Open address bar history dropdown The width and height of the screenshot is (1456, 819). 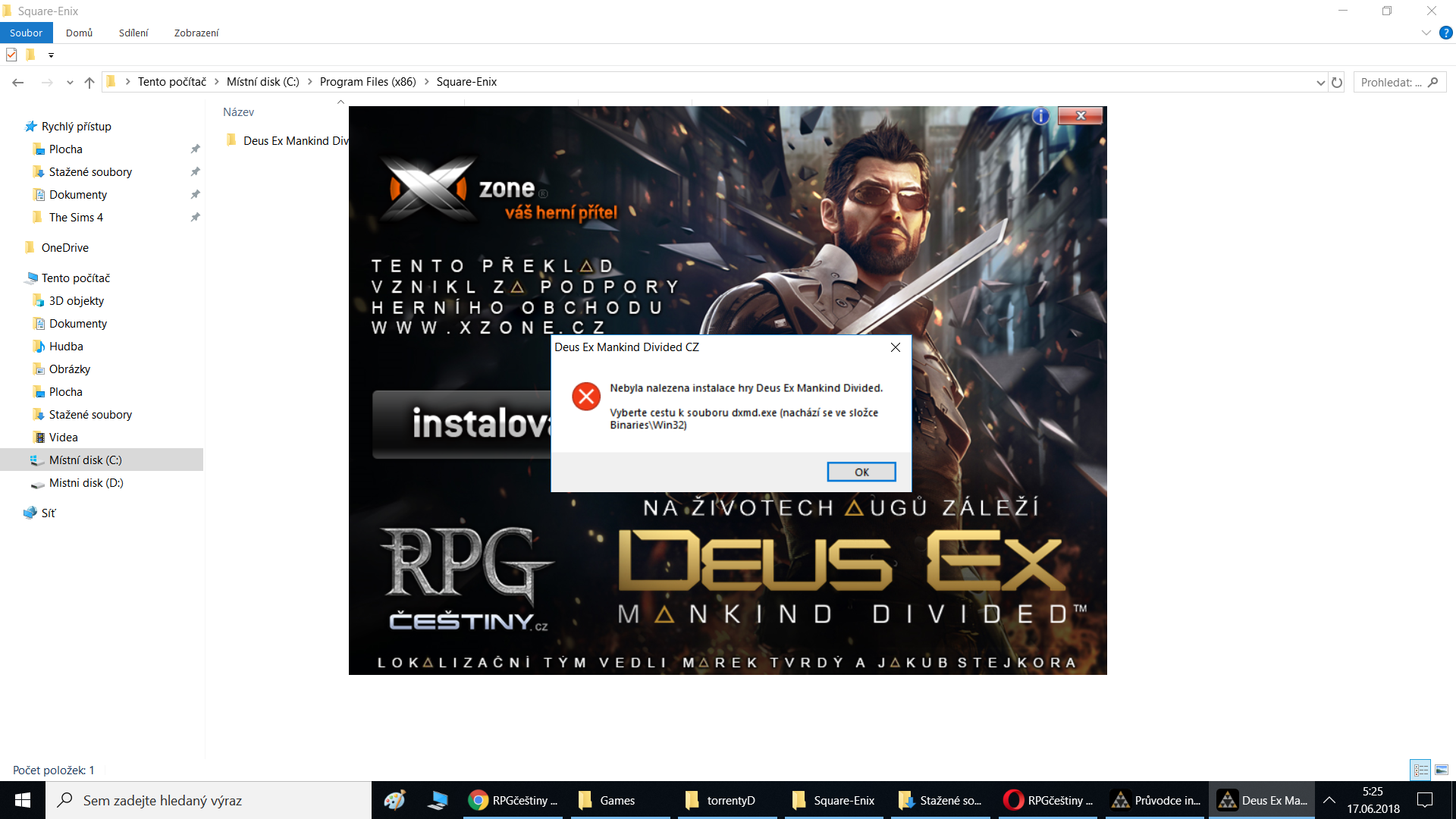(1321, 83)
